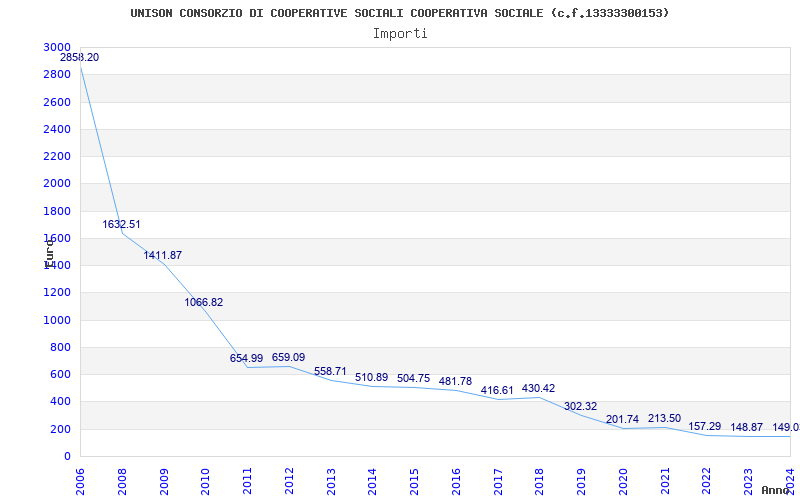Click the data label 1066.82
This screenshot has height=500, width=800.
(204, 303)
